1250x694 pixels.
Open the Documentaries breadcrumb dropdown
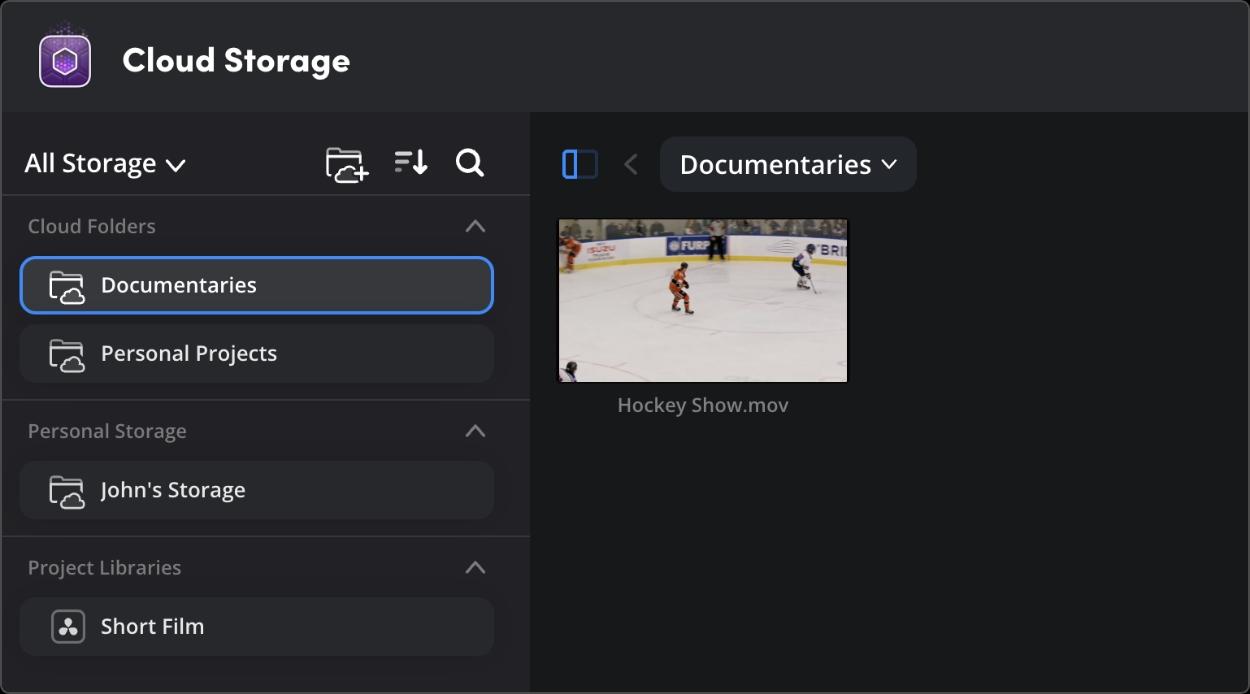pos(788,164)
